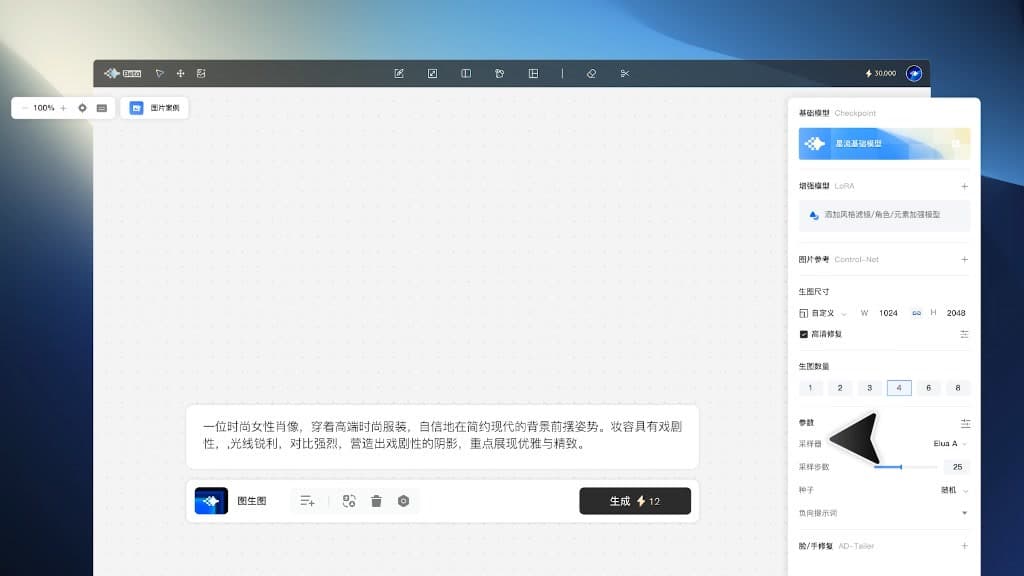Toggle the 高清修复 checkbox
Image resolution: width=1024 pixels, height=576 pixels.
coord(804,334)
